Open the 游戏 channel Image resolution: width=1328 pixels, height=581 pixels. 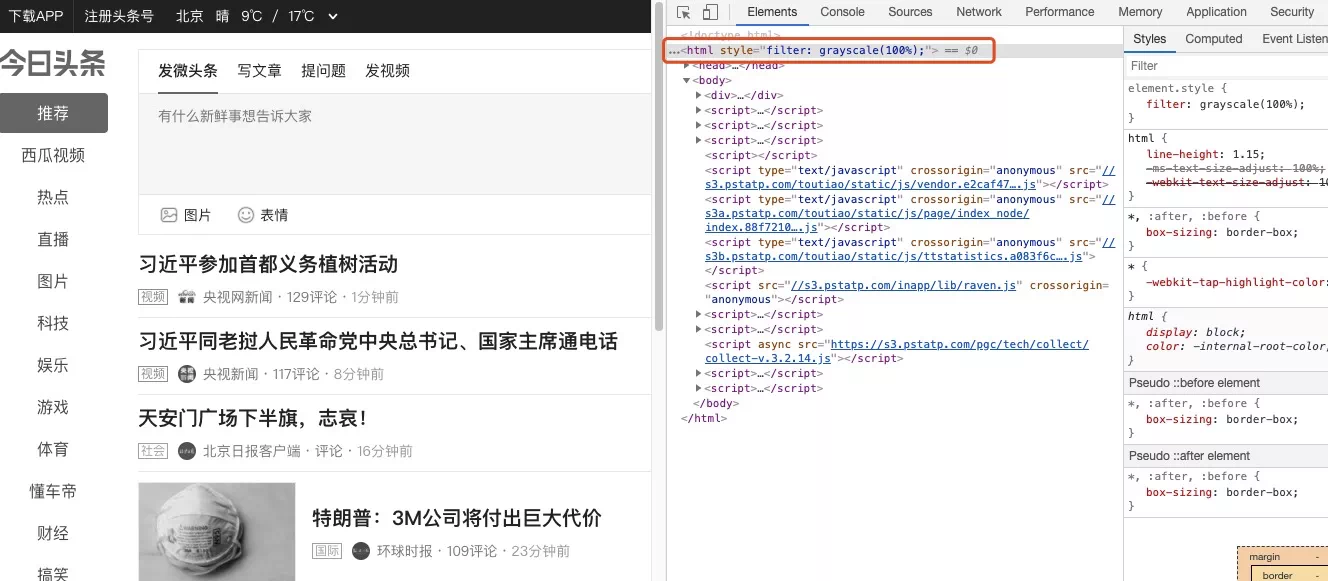pos(53,407)
